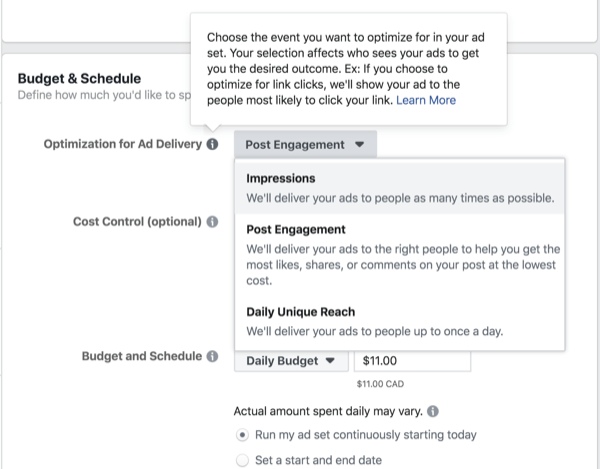Open the Post Engagement optimization dropdown

(x=305, y=144)
